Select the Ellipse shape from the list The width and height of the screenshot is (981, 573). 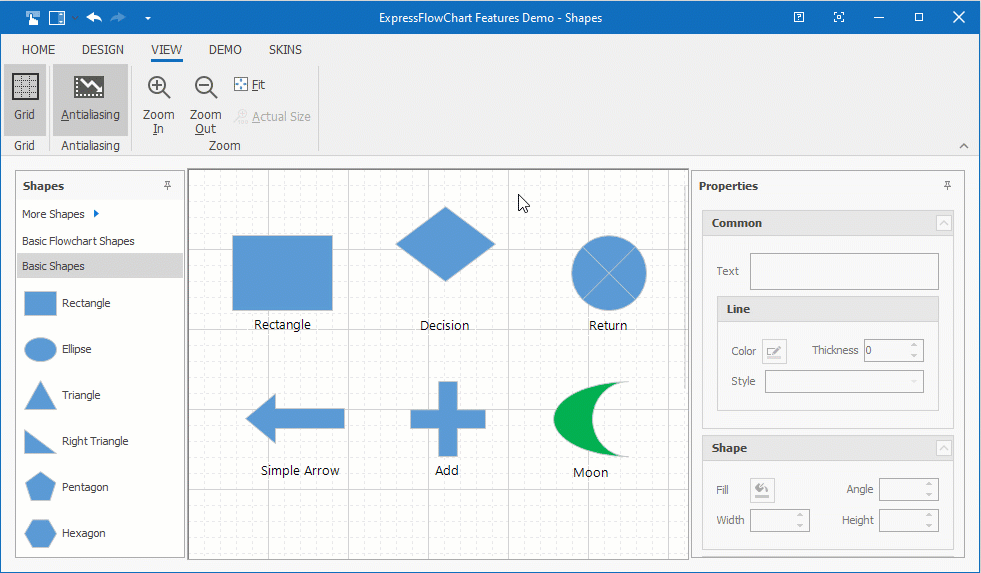pos(40,349)
